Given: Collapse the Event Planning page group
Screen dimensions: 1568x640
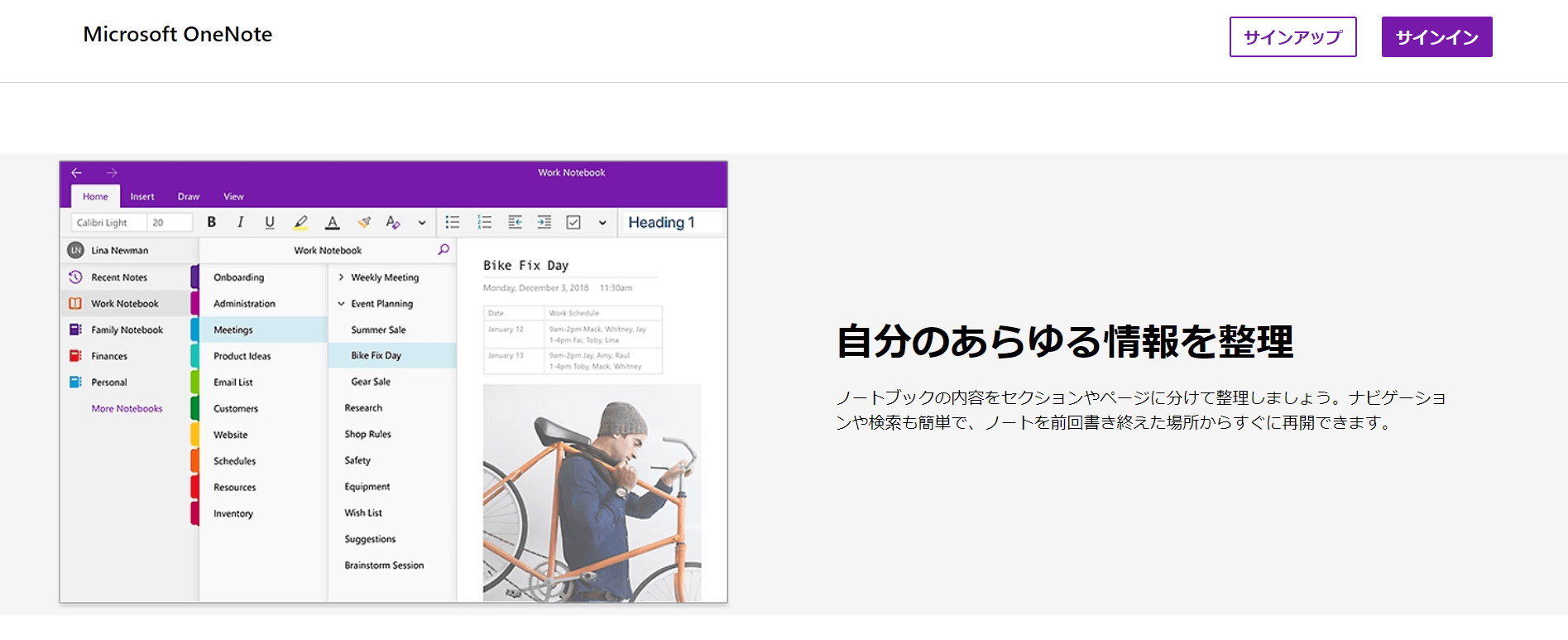Looking at the screenshot, I should (341, 304).
